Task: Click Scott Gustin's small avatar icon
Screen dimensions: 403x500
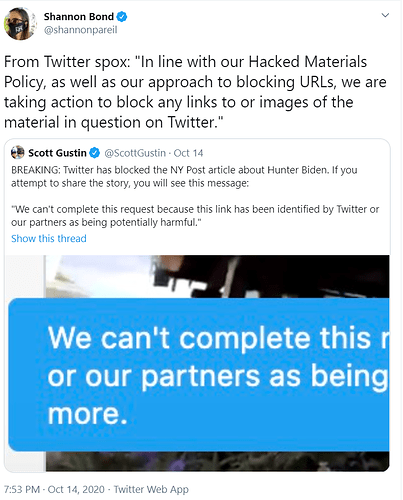Action: (18, 153)
